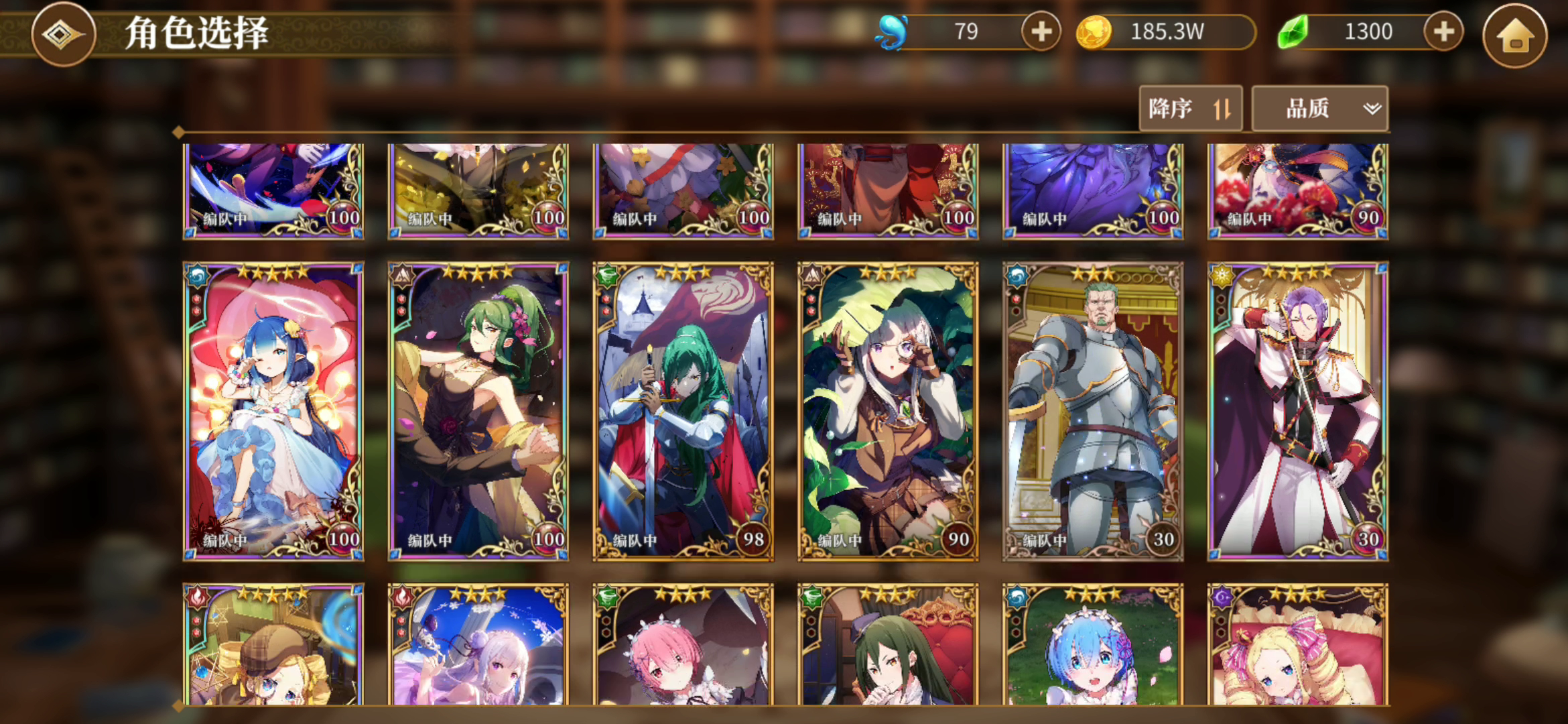Add more blue spirit currency with plus
Image resolution: width=1568 pixels, height=724 pixels.
1041,32
